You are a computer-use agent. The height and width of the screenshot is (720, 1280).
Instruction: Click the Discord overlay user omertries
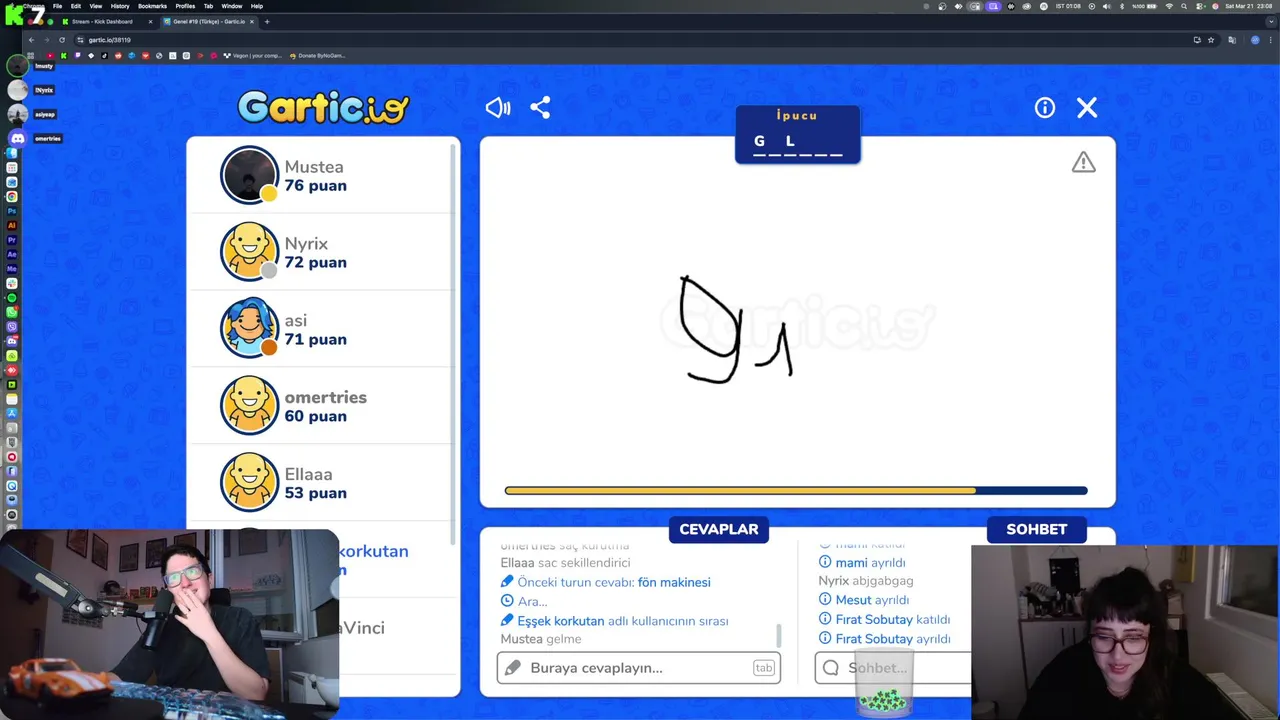(x=34, y=138)
